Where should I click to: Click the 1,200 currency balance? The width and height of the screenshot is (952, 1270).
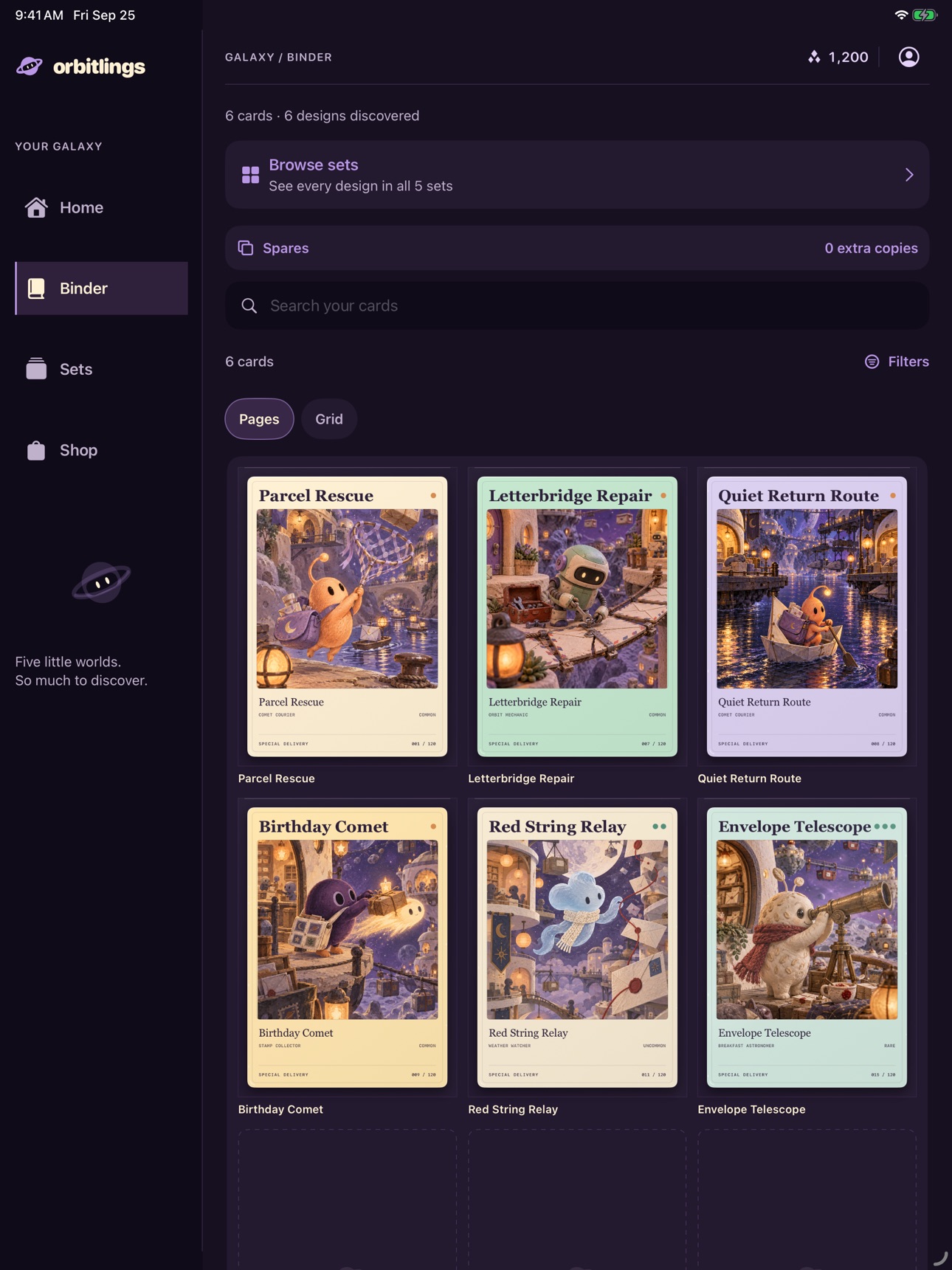coord(848,57)
